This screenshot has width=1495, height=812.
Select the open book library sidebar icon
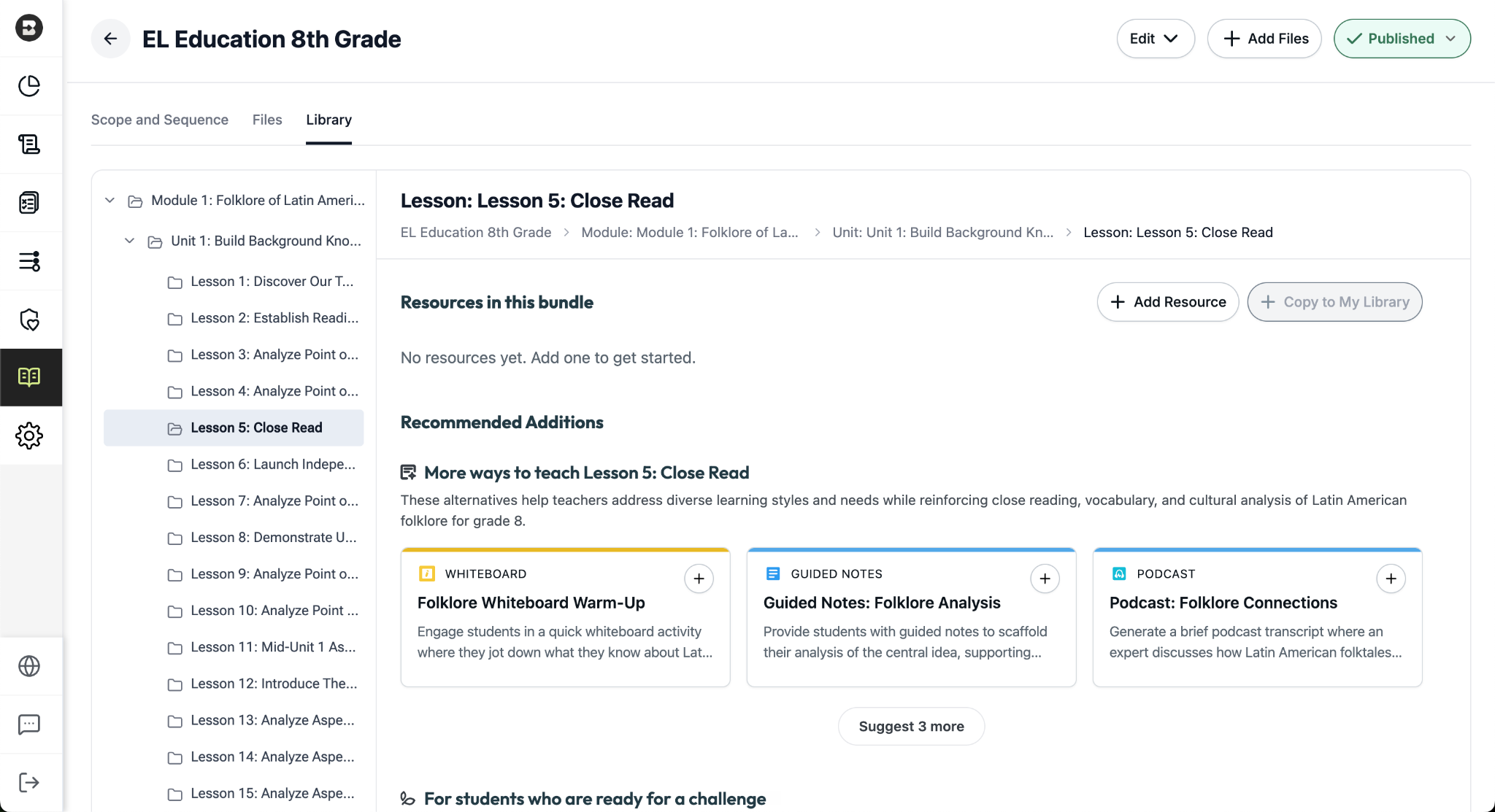(x=29, y=377)
